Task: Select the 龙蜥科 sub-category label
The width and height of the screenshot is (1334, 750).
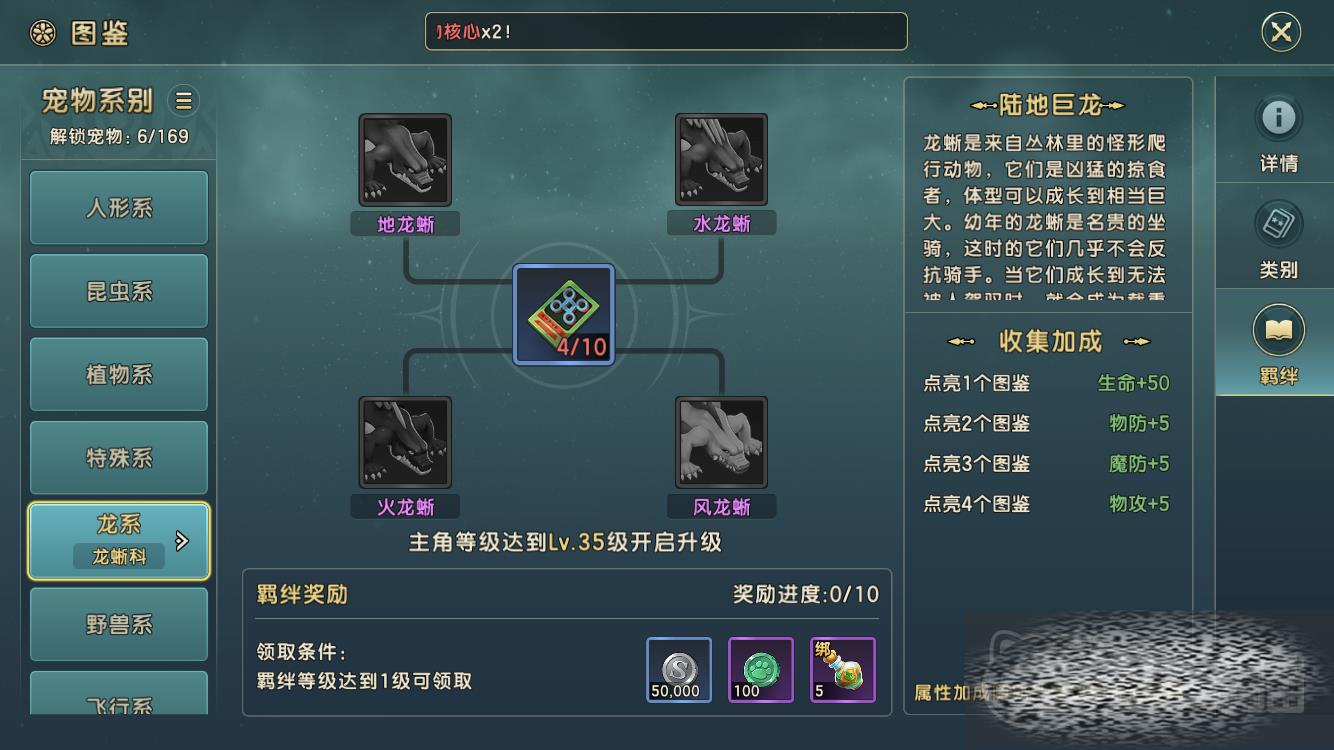Action: point(119,557)
